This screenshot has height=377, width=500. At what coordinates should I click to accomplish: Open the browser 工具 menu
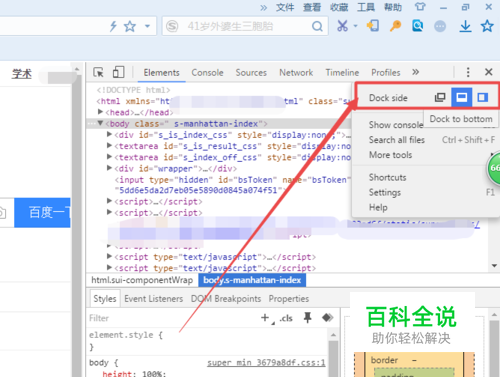(366, 7)
